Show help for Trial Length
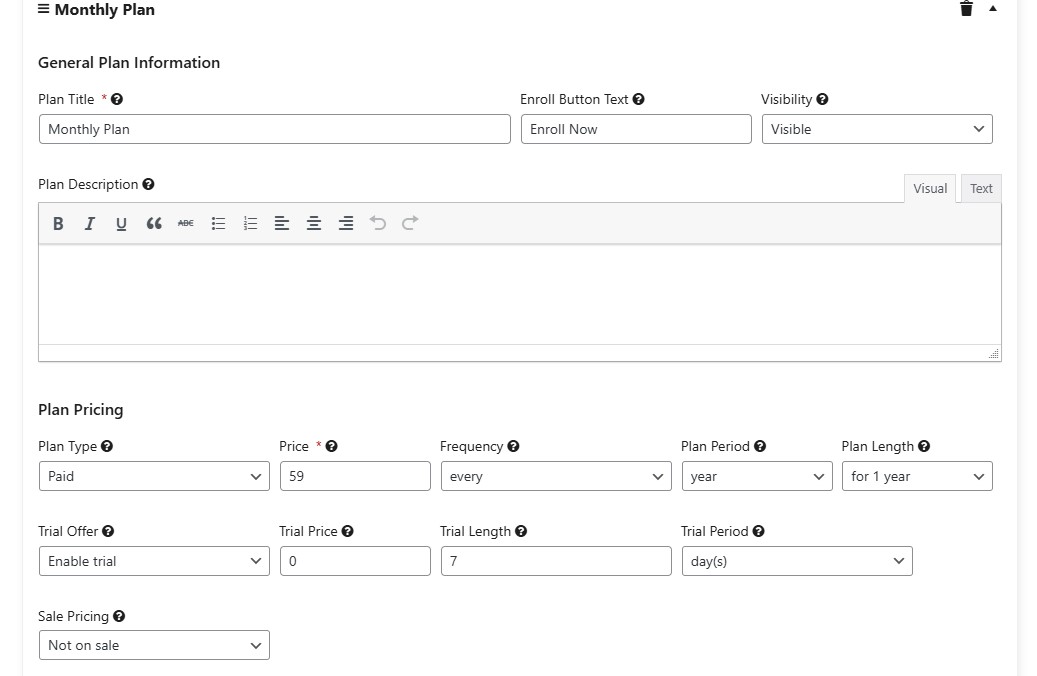The image size is (1037, 676). coord(521,531)
